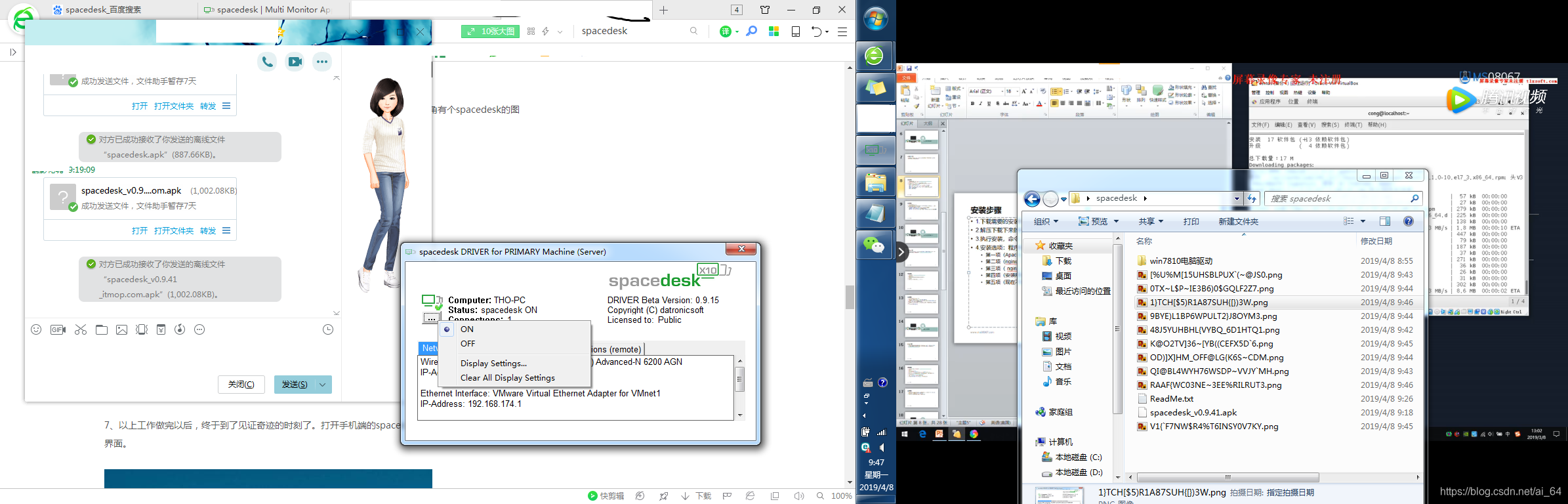Click the Windows Start orb
Viewport: 1568px width, 504px height.
coord(876,18)
